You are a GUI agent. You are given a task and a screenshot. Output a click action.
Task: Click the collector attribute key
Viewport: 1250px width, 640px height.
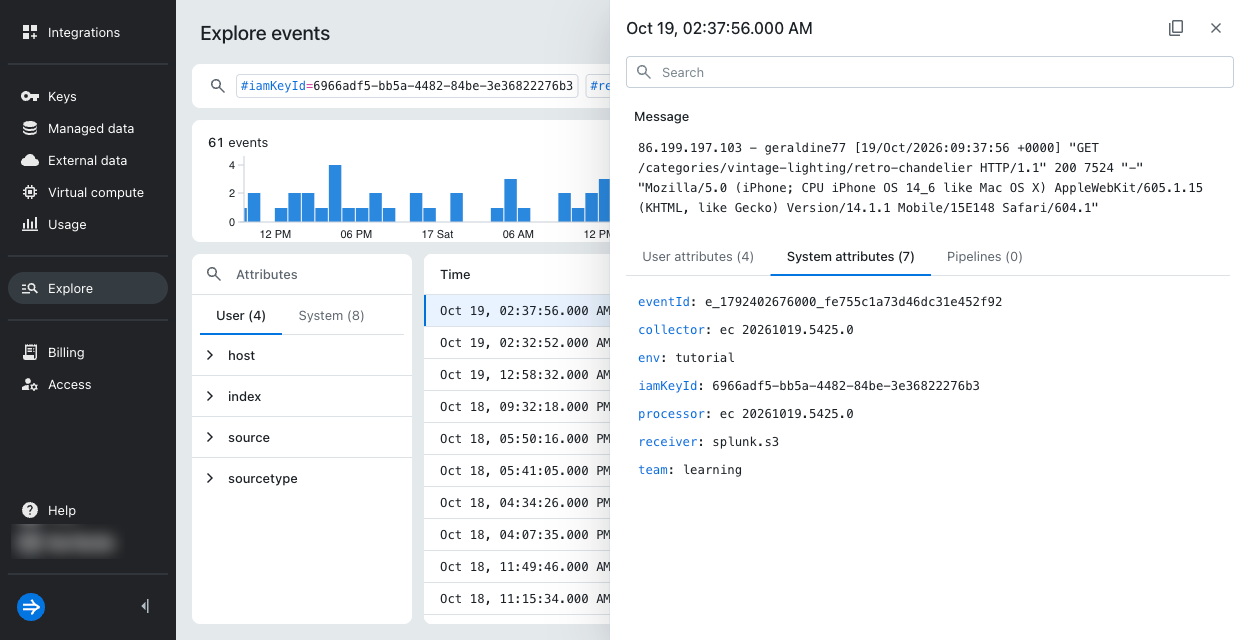pos(672,330)
